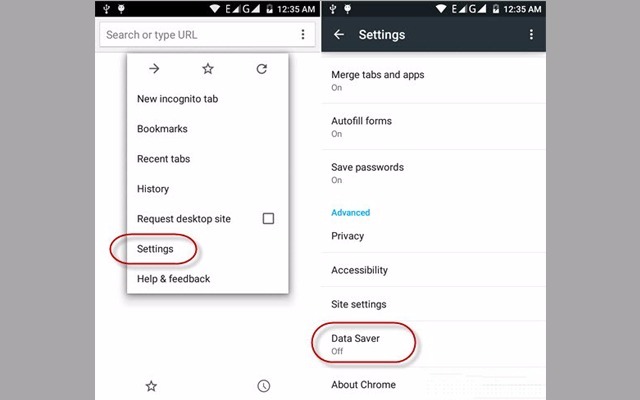Bookmark page with star icon in menu
The image size is (640, 400).
tap(208, 69)
